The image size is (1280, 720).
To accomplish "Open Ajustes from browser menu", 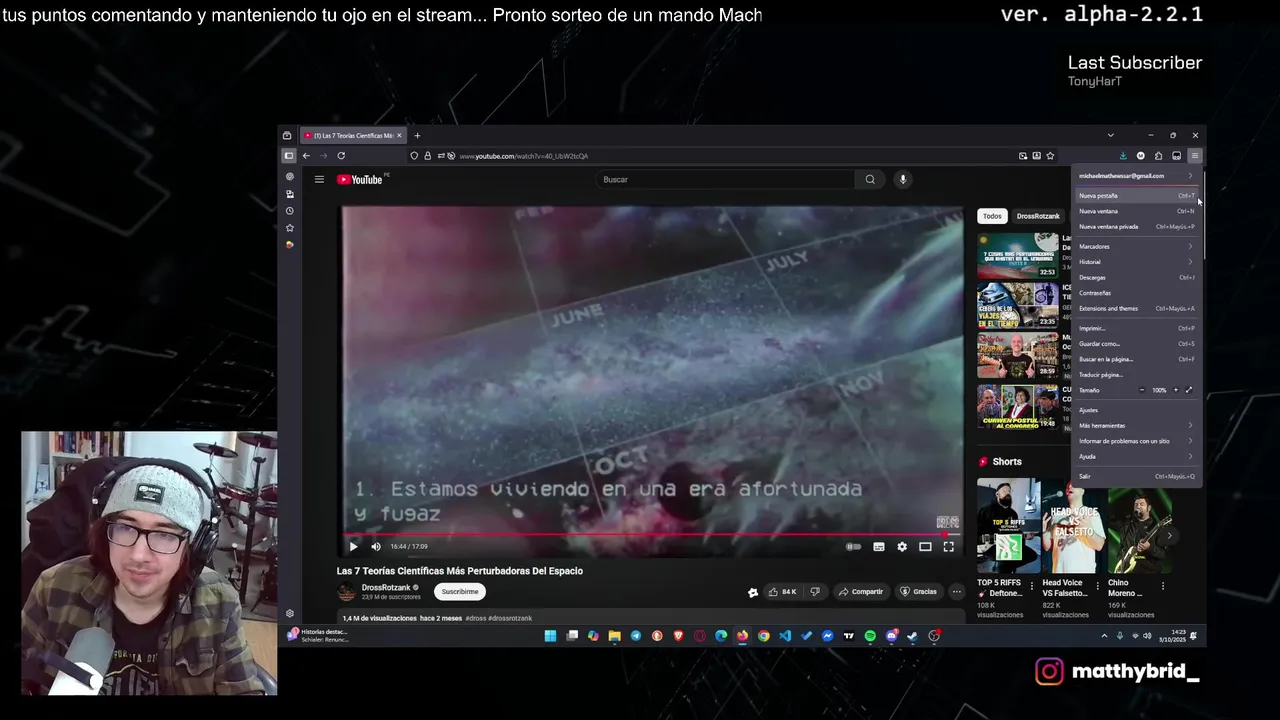I will (1136, 410).
